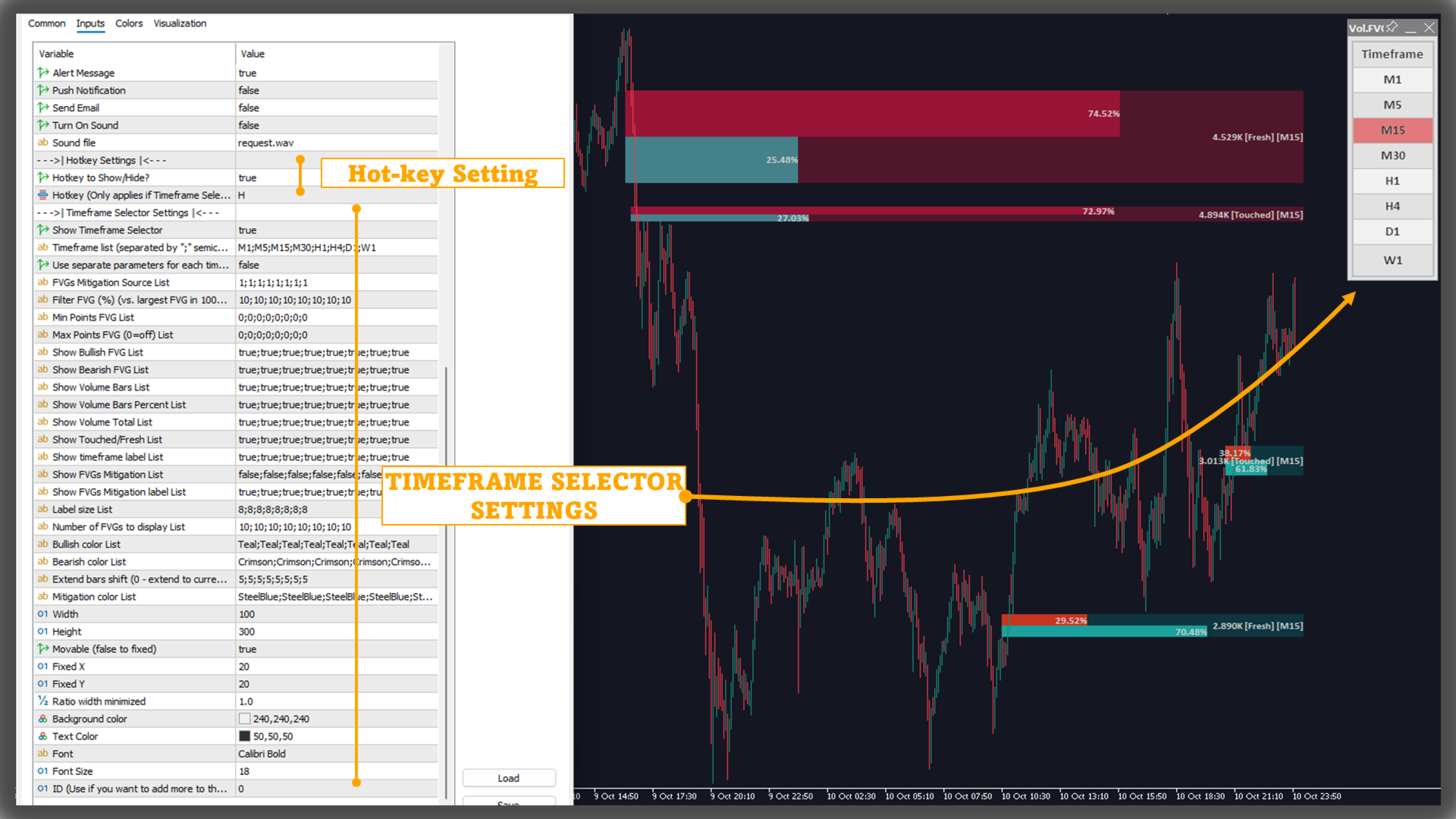Switch to the H4 timeframe
The height and width of the screenshot is (819, 1456).
(1392, 206)
